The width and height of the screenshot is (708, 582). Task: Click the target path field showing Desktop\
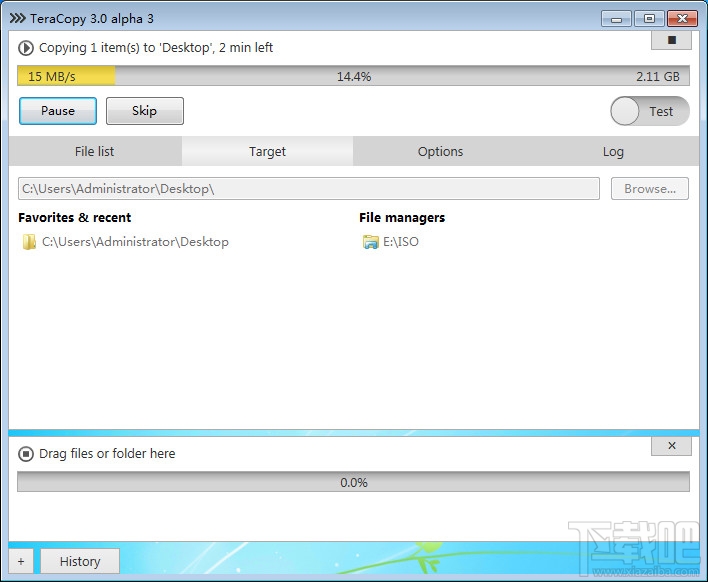(309, 188)
